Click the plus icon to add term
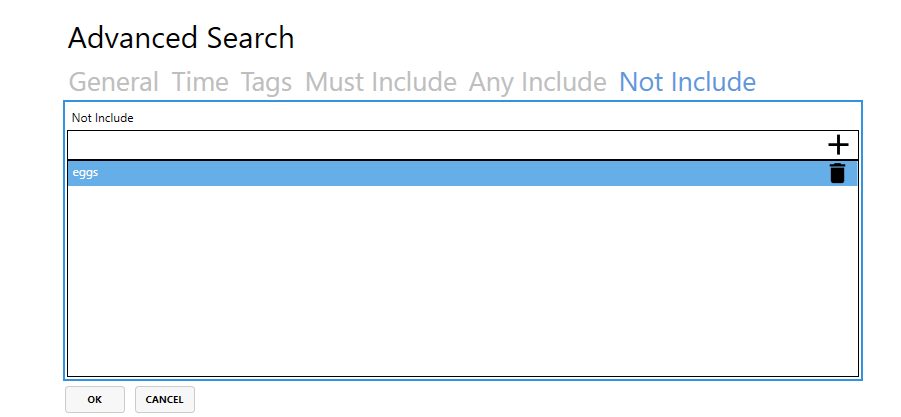Viewport: 901px width, 417px height. 838,145
